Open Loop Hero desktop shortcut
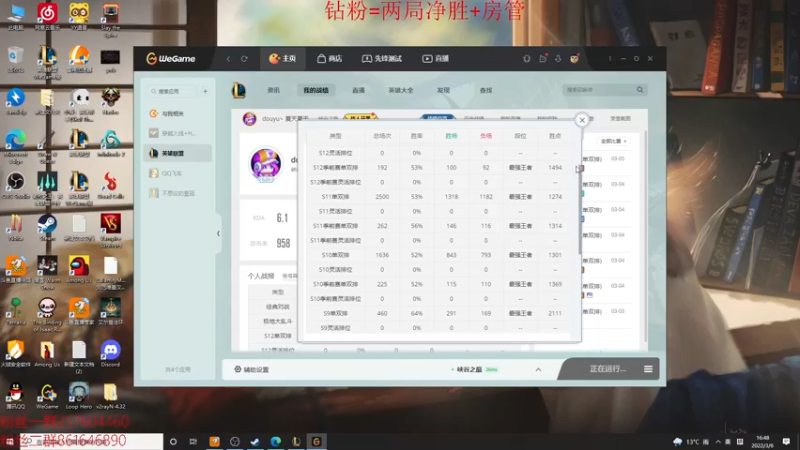 pos(79,396)
